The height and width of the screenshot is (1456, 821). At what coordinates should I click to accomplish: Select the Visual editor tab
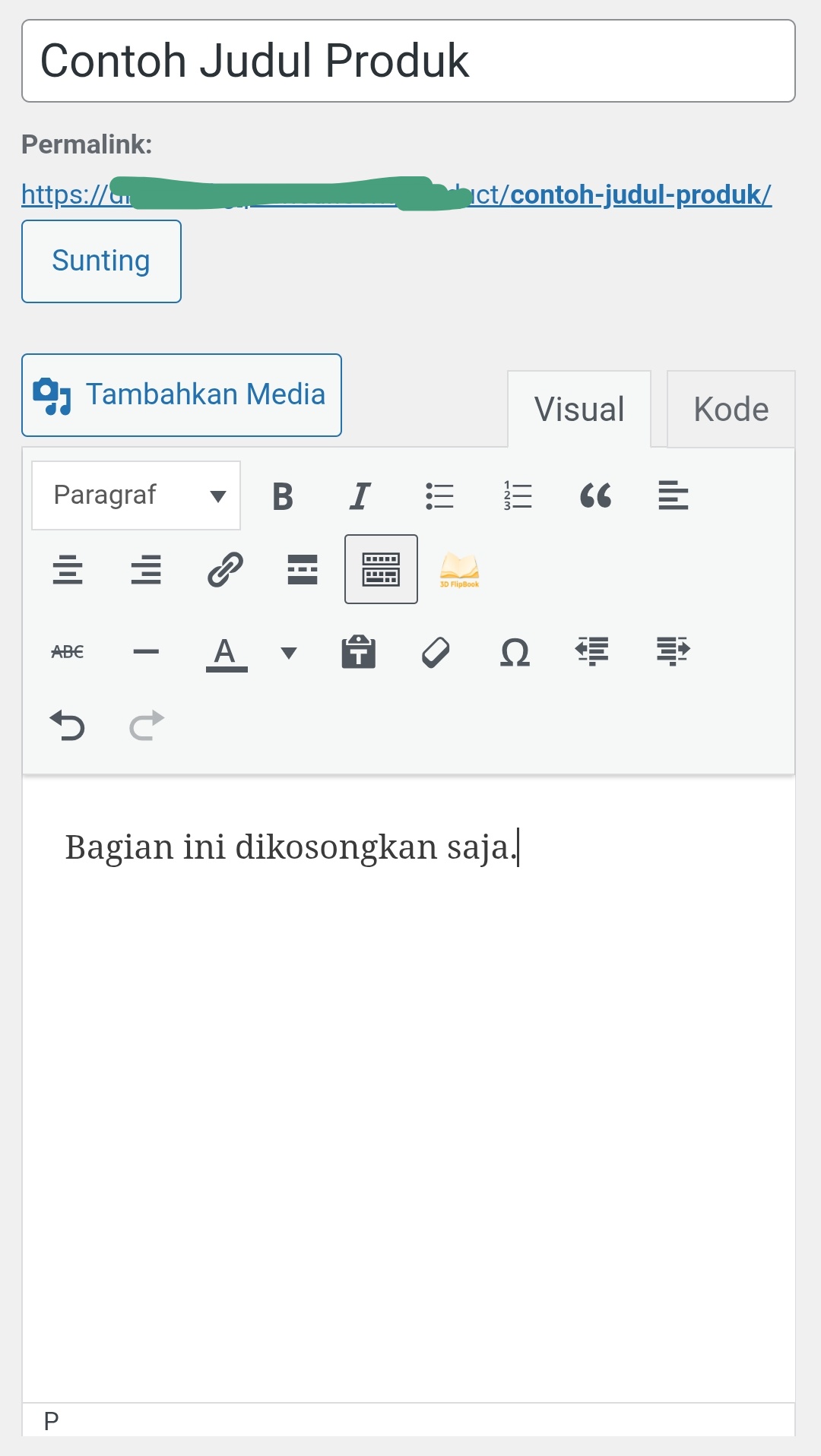pos(579,410)
